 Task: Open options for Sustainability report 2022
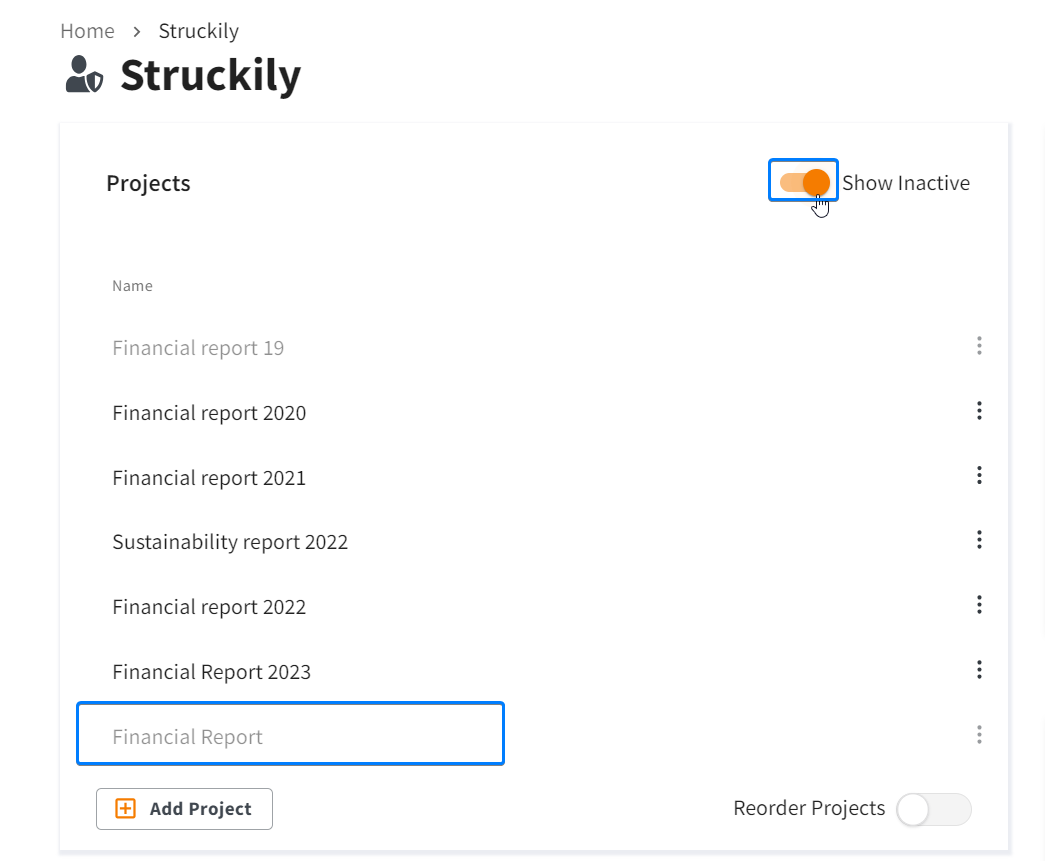click(x=979, y=540)
